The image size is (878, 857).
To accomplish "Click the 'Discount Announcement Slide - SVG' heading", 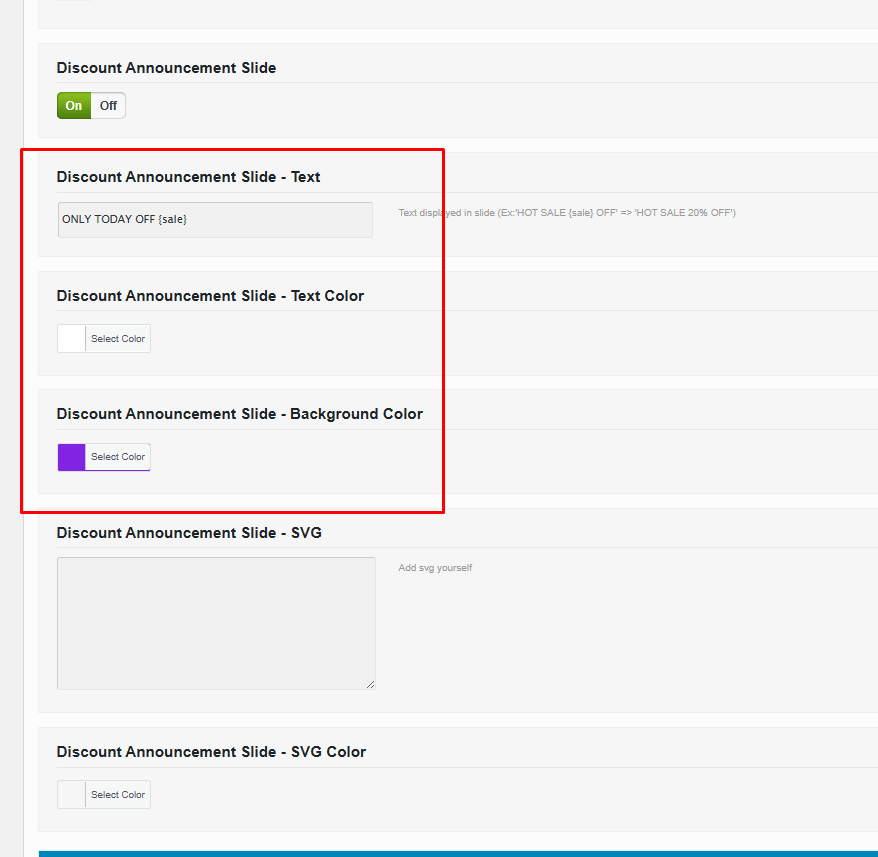I will click(189, 533).
